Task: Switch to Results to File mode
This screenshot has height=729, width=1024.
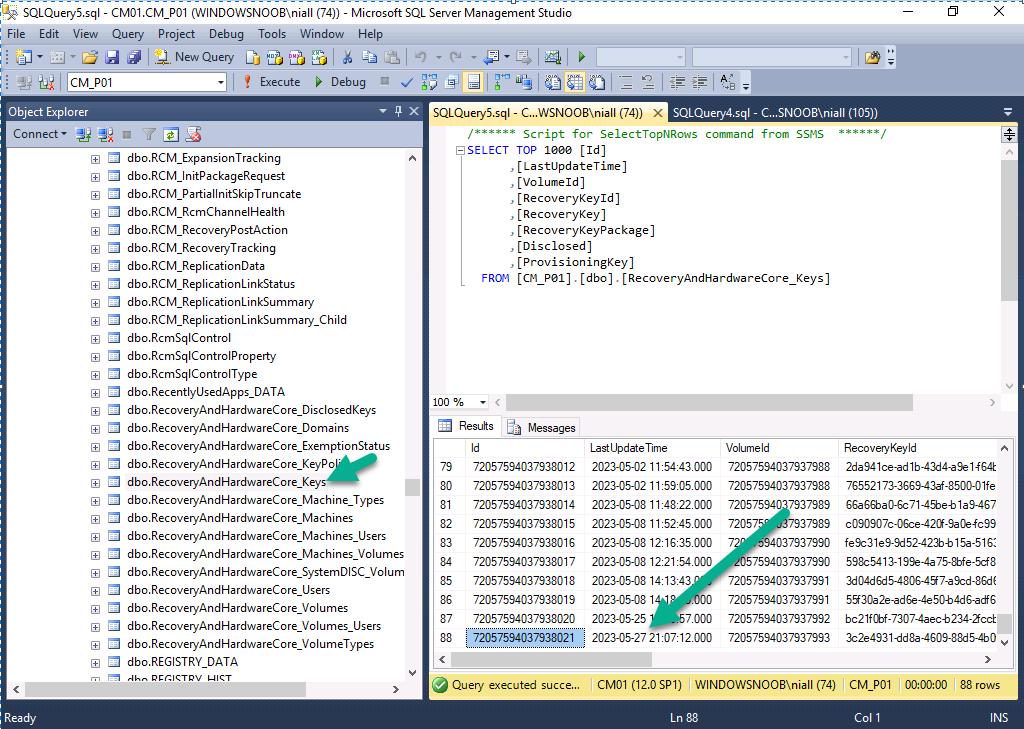Action: click(597, 82)
